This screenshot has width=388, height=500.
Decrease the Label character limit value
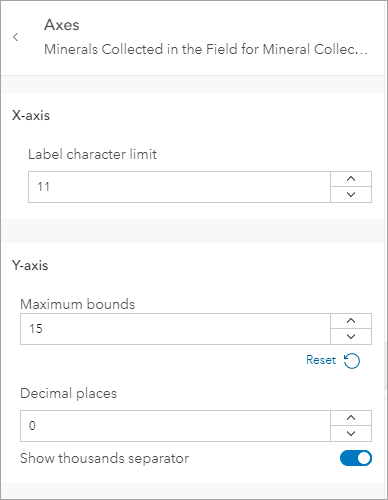[x=351, y=194]
